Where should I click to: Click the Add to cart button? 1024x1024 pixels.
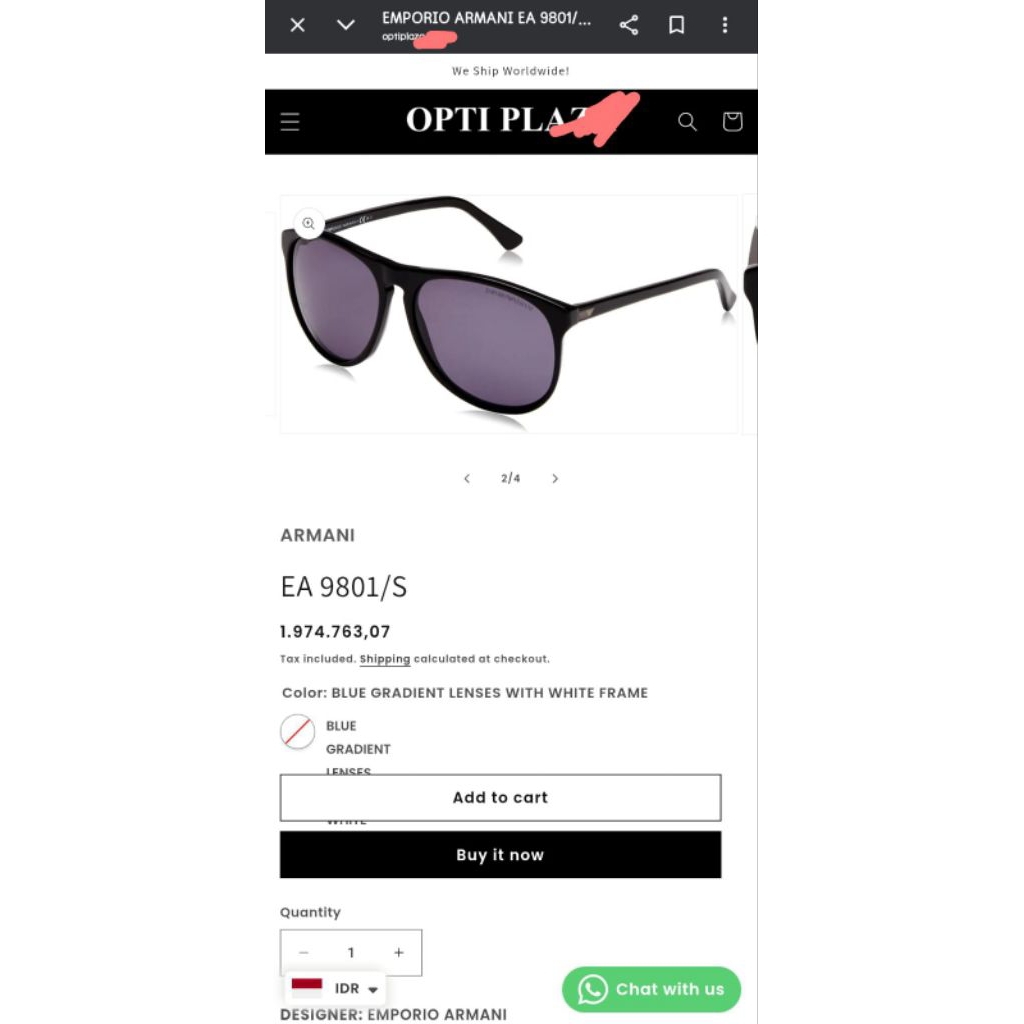tap(501, 798)
